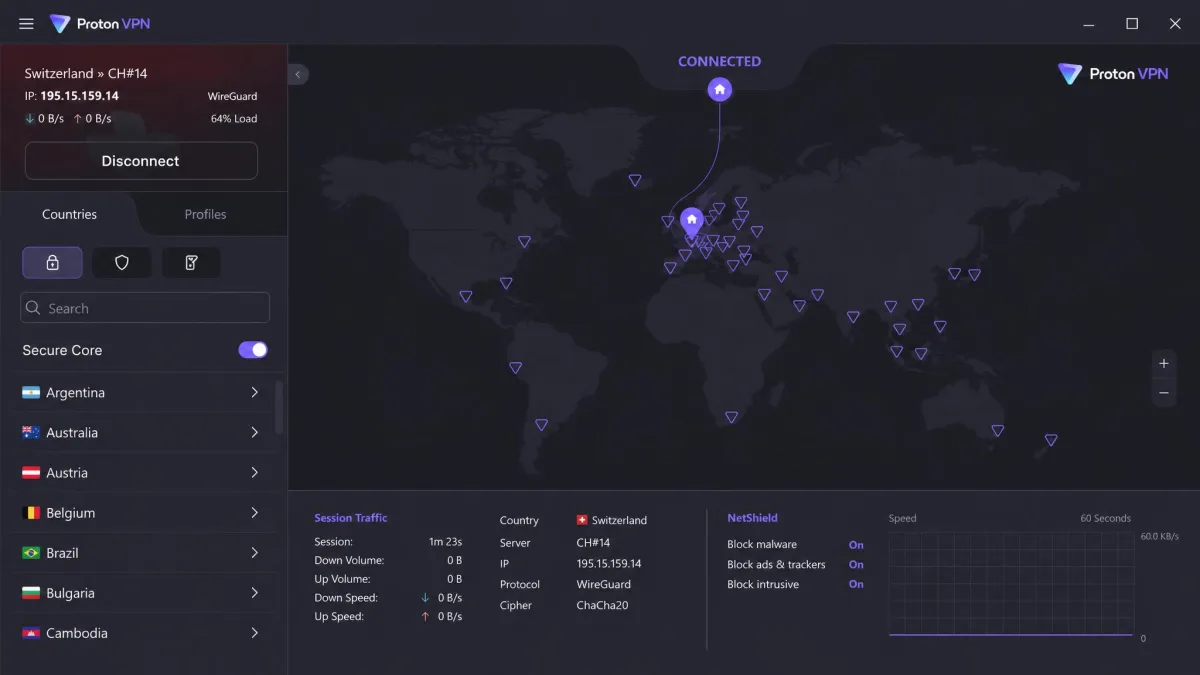This screenshot has width=1200, height=675.
Task: Expand the Argentina server list
Action: coord(255,393)
